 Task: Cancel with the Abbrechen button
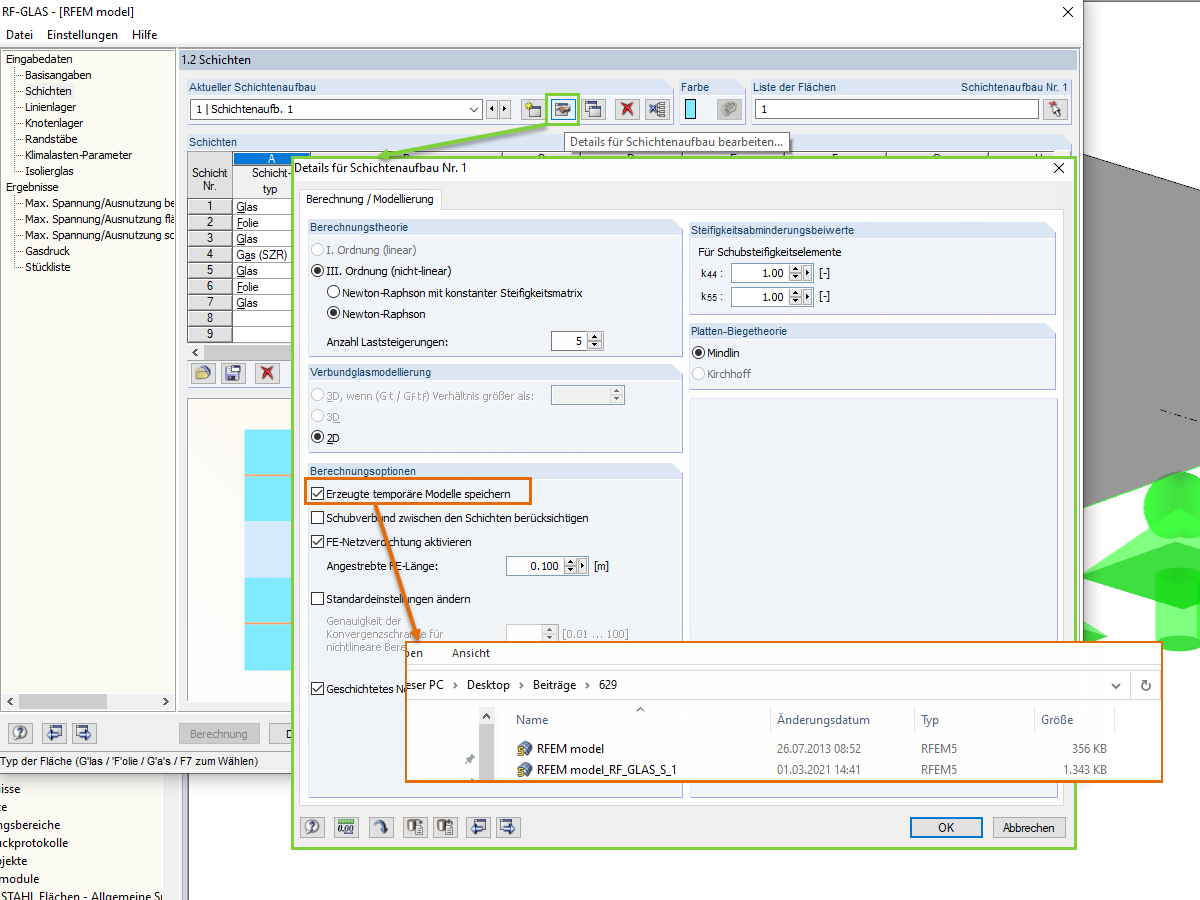(1029, 828)
